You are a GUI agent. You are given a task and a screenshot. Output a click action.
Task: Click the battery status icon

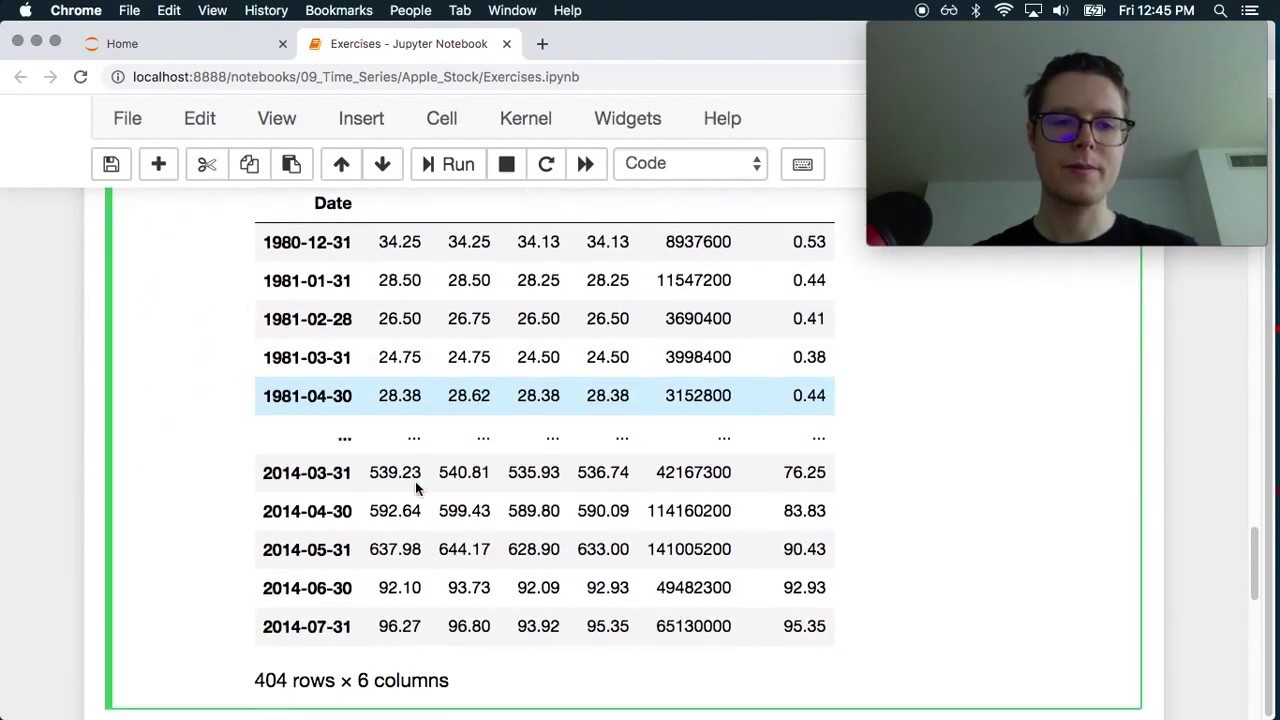[1093, 10]
